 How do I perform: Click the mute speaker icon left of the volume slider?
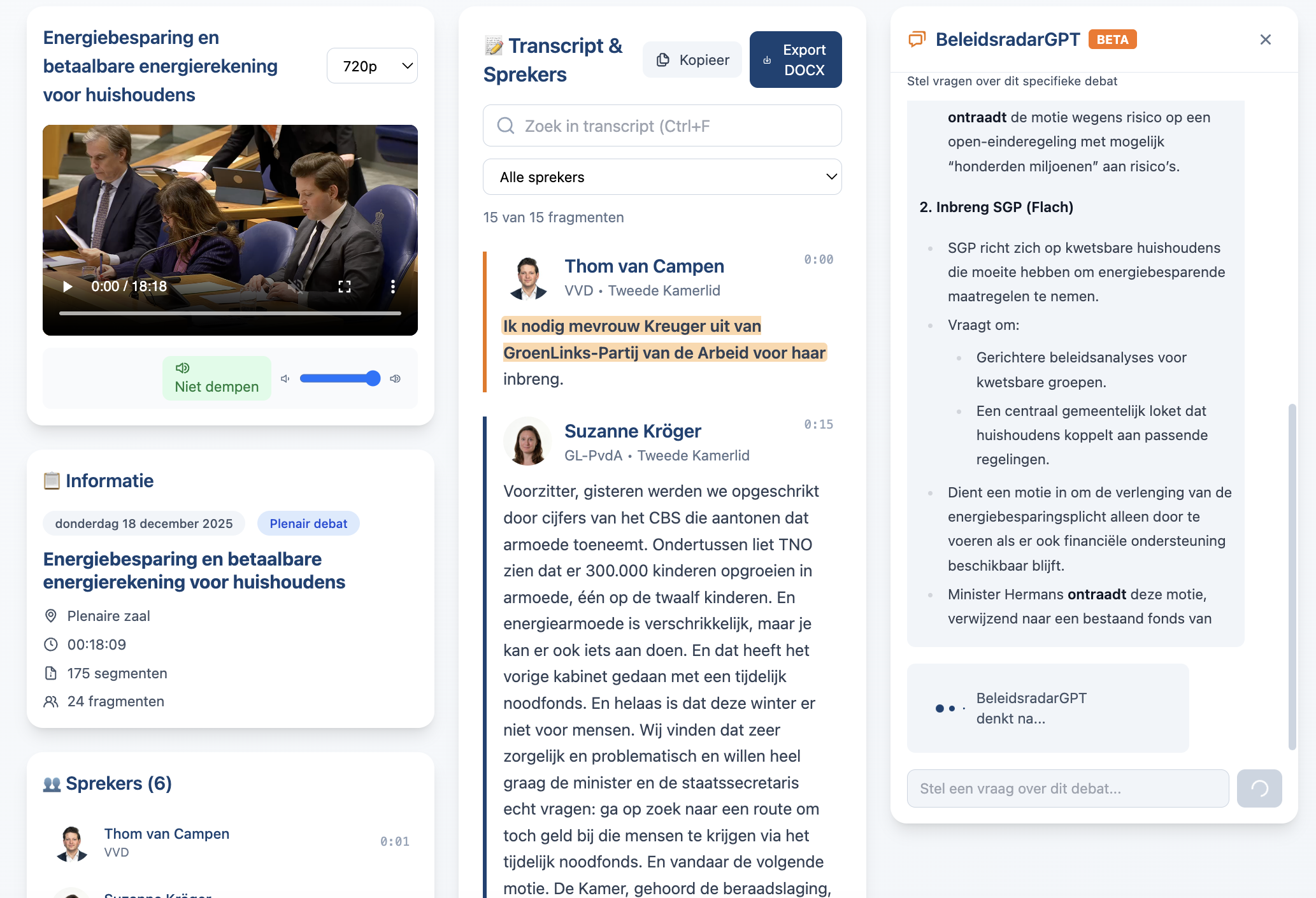tap(285, 378)
